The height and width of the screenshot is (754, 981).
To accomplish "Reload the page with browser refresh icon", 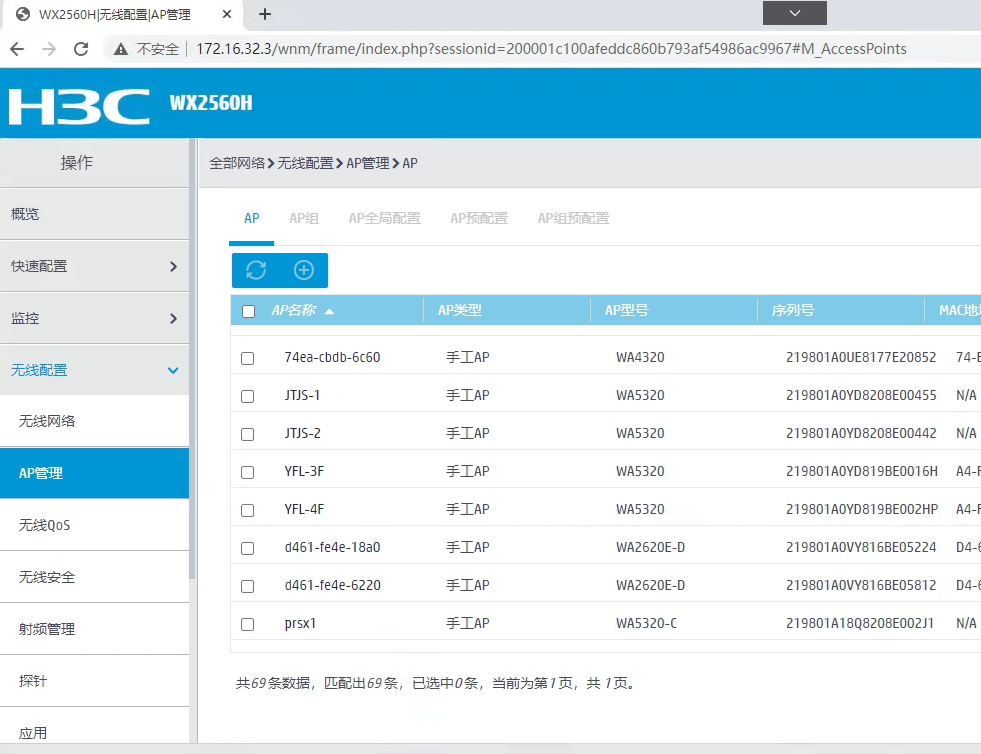I will click(x=82, y=49).
